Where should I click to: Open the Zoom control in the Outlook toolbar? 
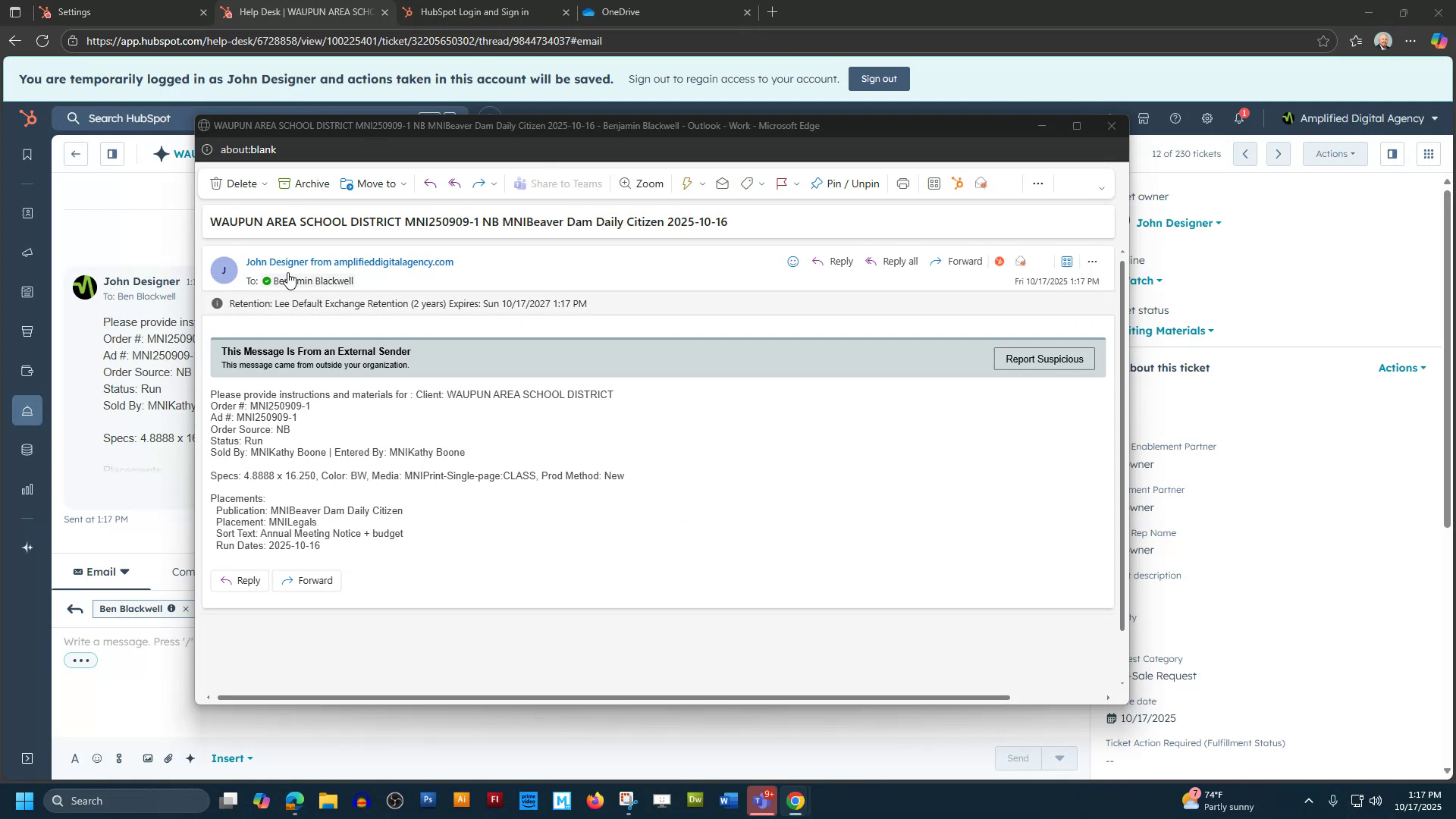[641, 184]
